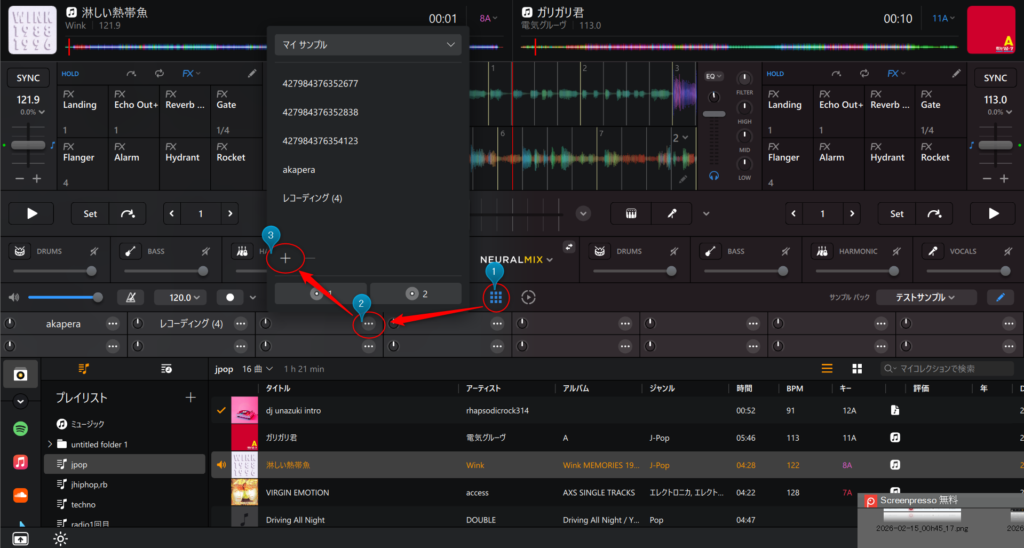Click plus icon to add new sample
1024x548 pixels.
(285, 258)
